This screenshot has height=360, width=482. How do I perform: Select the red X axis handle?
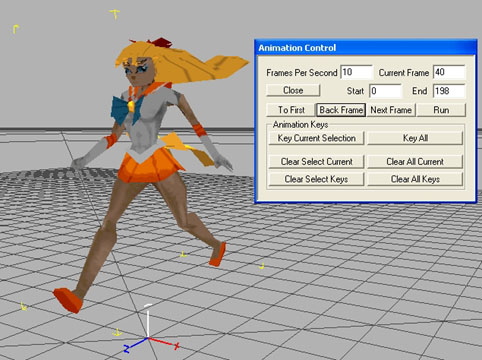pyautogui.click(x=164, y=343)
